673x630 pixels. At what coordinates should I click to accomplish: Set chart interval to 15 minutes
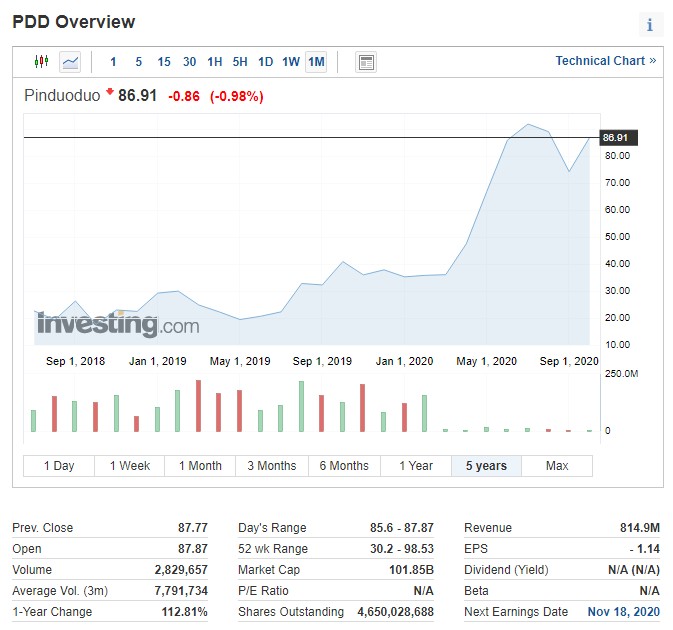[x=164, y=62]
